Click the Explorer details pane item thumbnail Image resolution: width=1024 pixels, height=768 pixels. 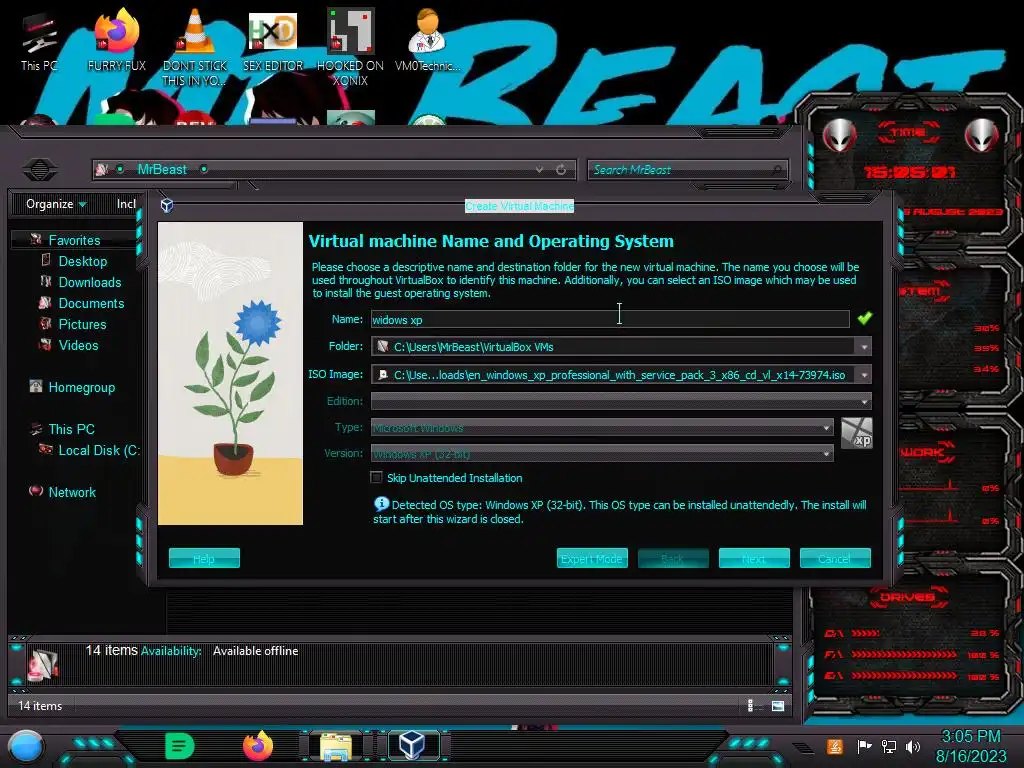coord(42,665)
